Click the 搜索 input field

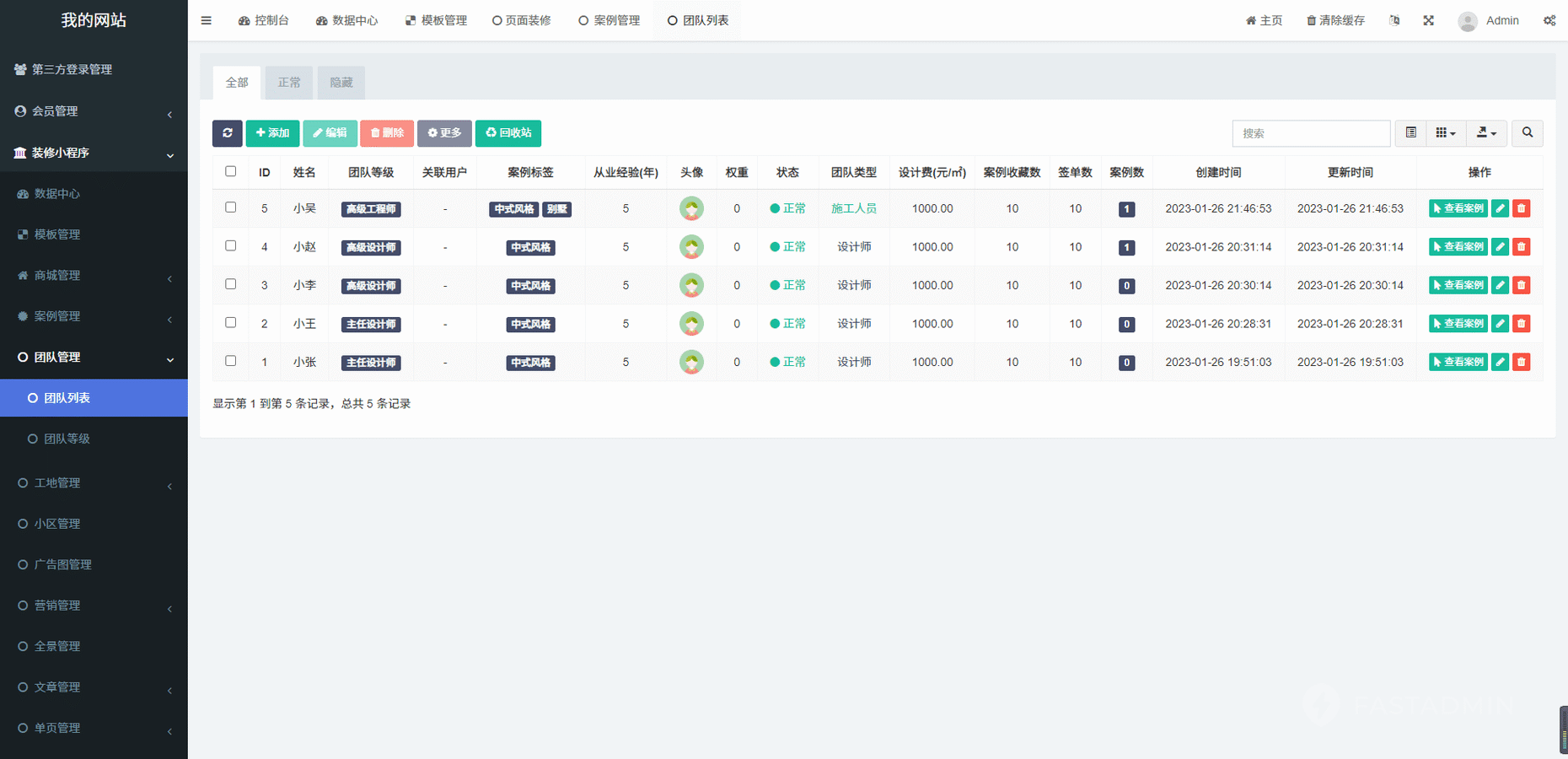1310,133
